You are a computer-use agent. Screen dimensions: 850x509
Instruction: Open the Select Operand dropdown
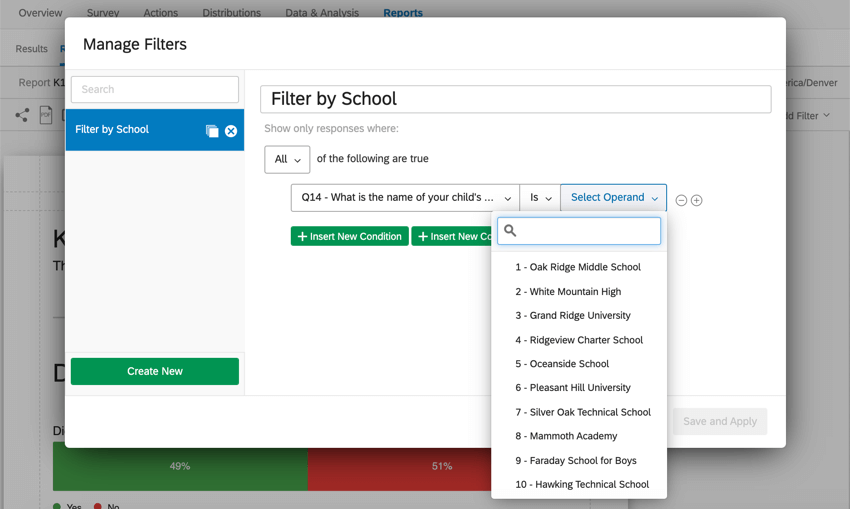pyautogui.click(x=614, y=198)
